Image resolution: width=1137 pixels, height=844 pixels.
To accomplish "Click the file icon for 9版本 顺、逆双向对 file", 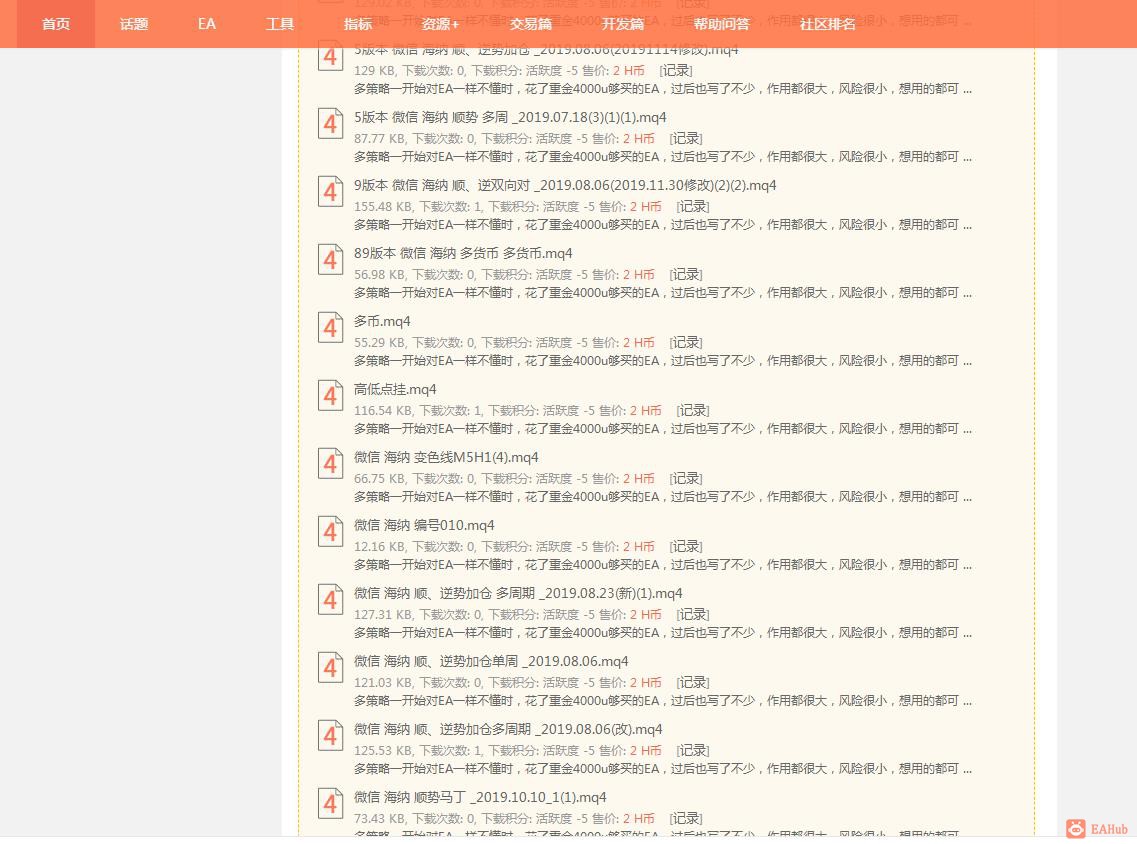I will 330,191.
